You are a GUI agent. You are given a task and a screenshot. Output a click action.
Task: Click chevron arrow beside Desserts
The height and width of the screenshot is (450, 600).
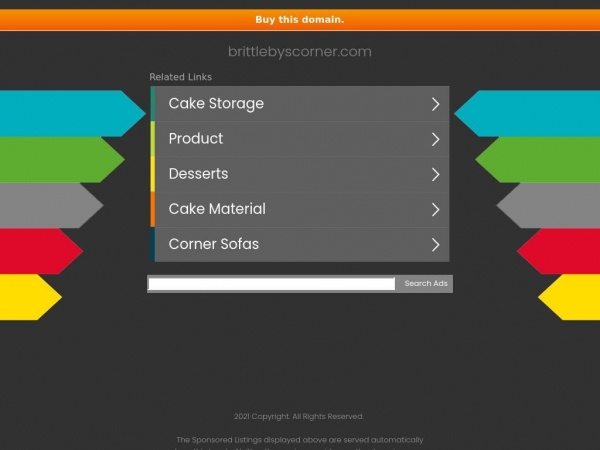(435, 174)
